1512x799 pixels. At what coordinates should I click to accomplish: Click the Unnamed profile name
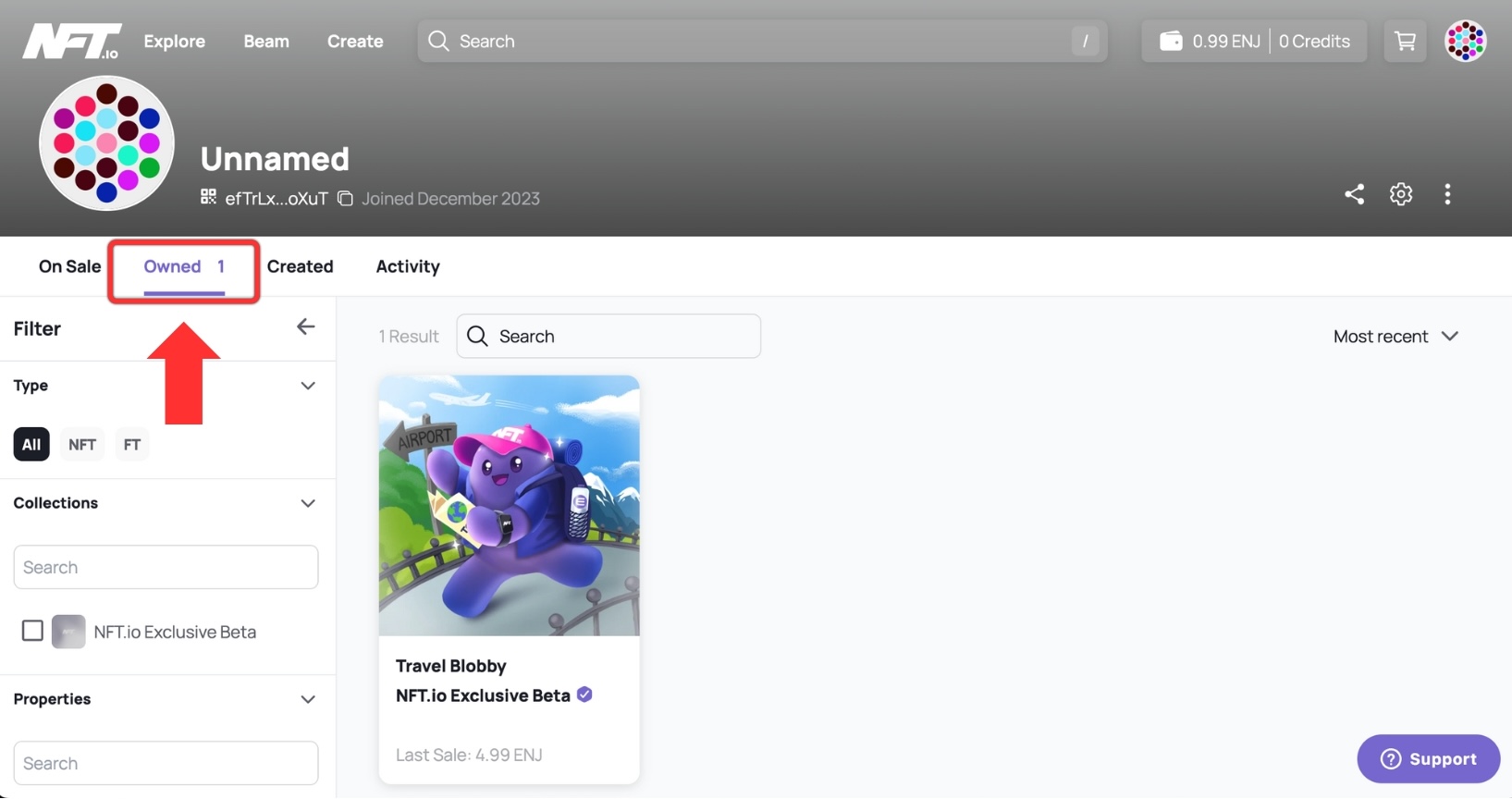coord(275,158)
